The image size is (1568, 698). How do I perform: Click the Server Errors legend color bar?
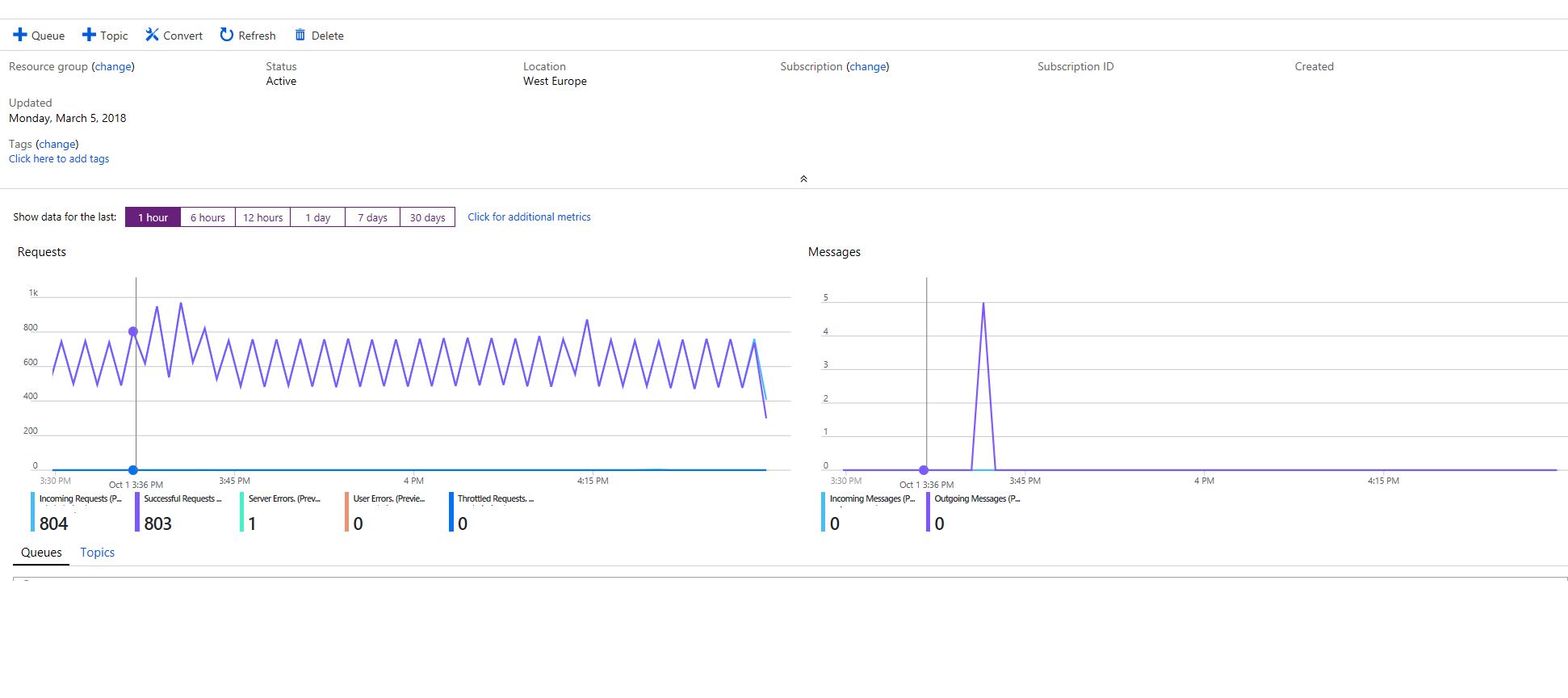click(x=241, y=511)
